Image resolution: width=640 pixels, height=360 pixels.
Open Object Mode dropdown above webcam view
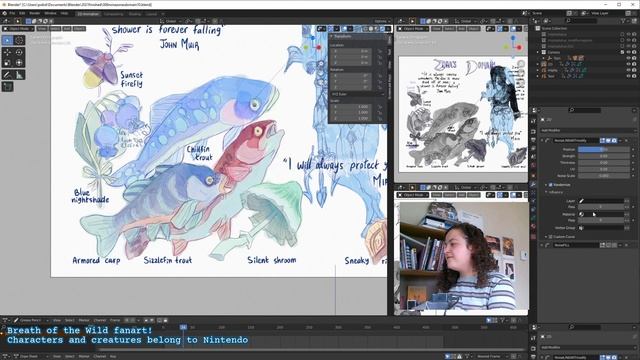click(x=413, y=195)
